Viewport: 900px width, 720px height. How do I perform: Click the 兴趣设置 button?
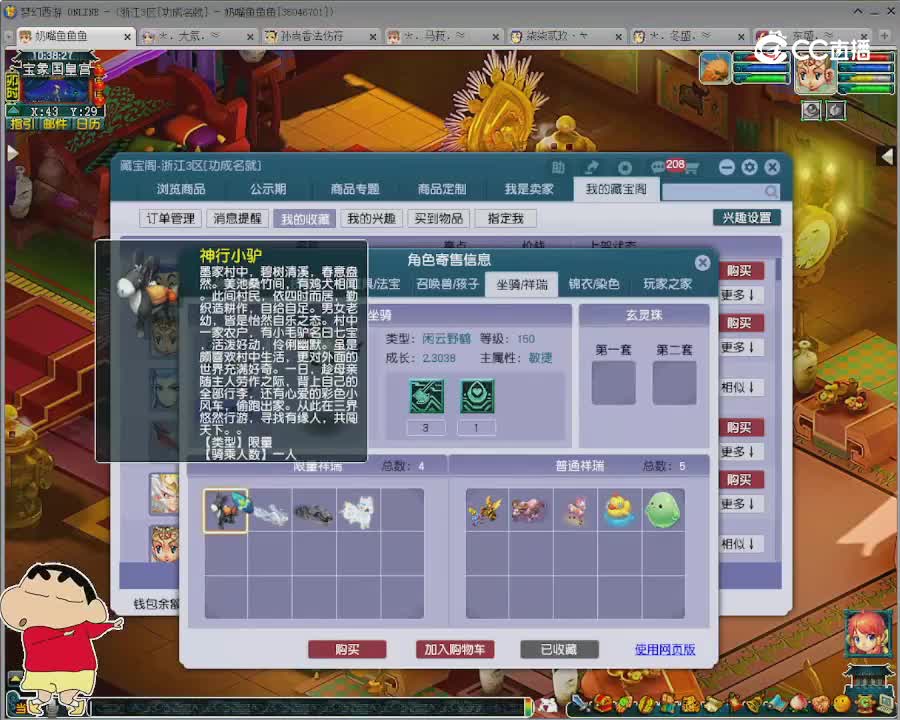point(747,218)
